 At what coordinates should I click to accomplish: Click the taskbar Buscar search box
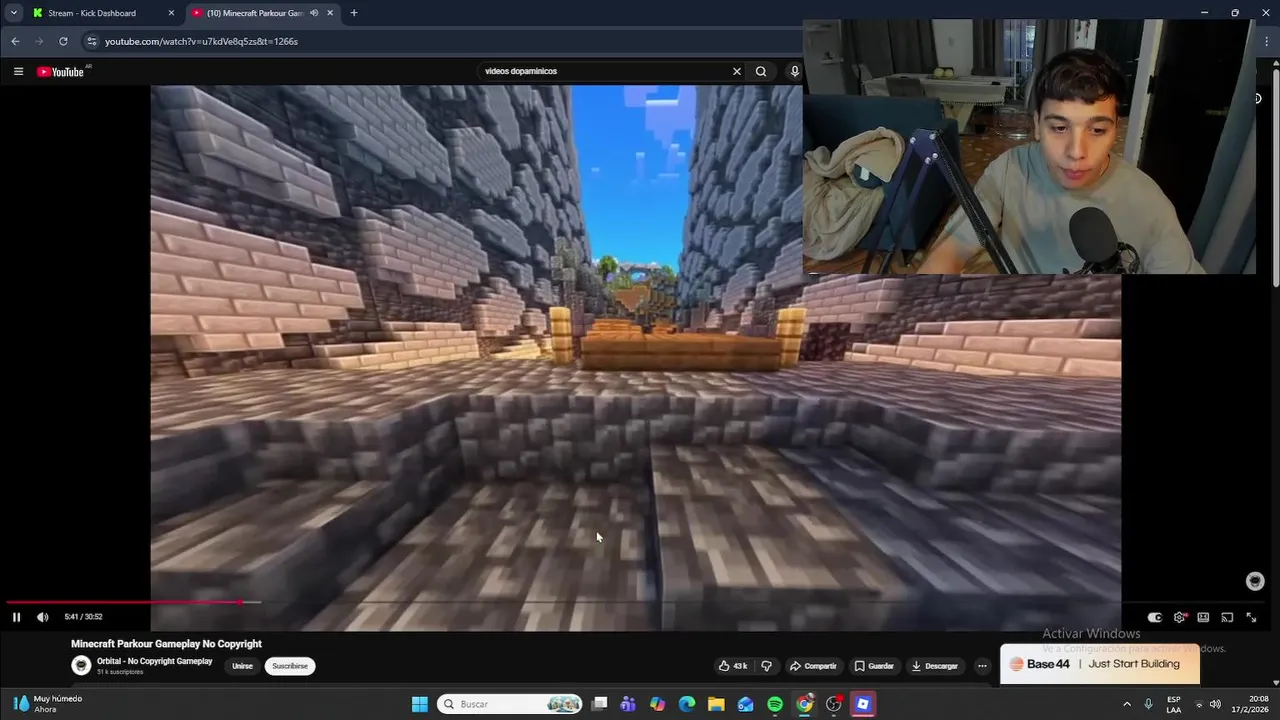pyautogui.click(x=511, y=704)
